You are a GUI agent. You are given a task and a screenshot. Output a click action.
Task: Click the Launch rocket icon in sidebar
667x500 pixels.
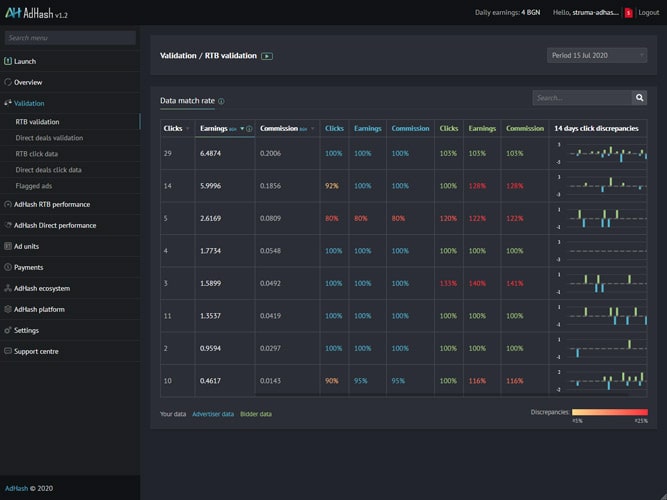8,61
